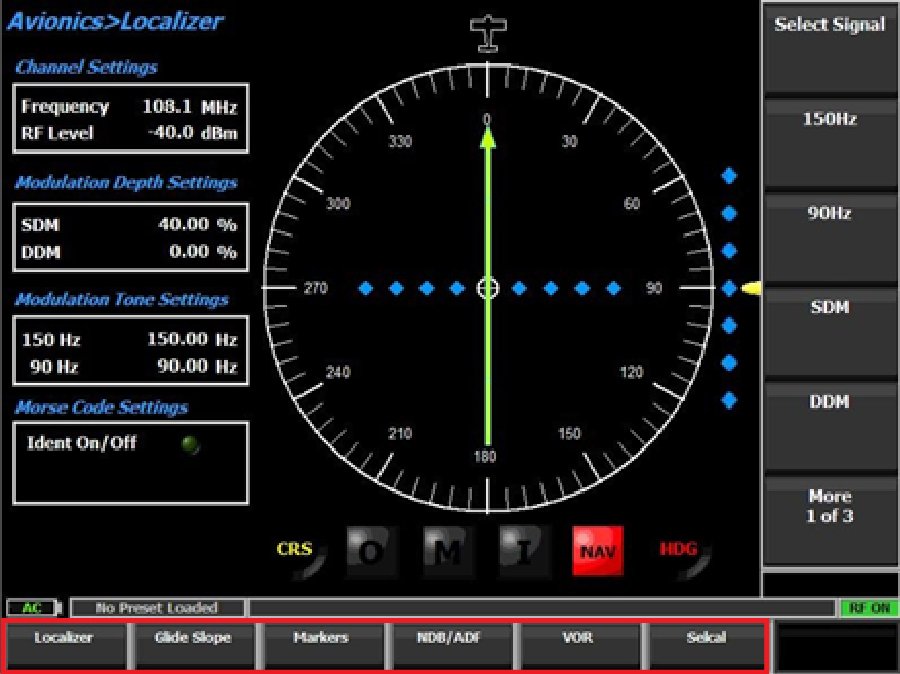Click the airplane icon above the compass
Image resolution: width=900 pixels, height=674 pixels.
487,33
